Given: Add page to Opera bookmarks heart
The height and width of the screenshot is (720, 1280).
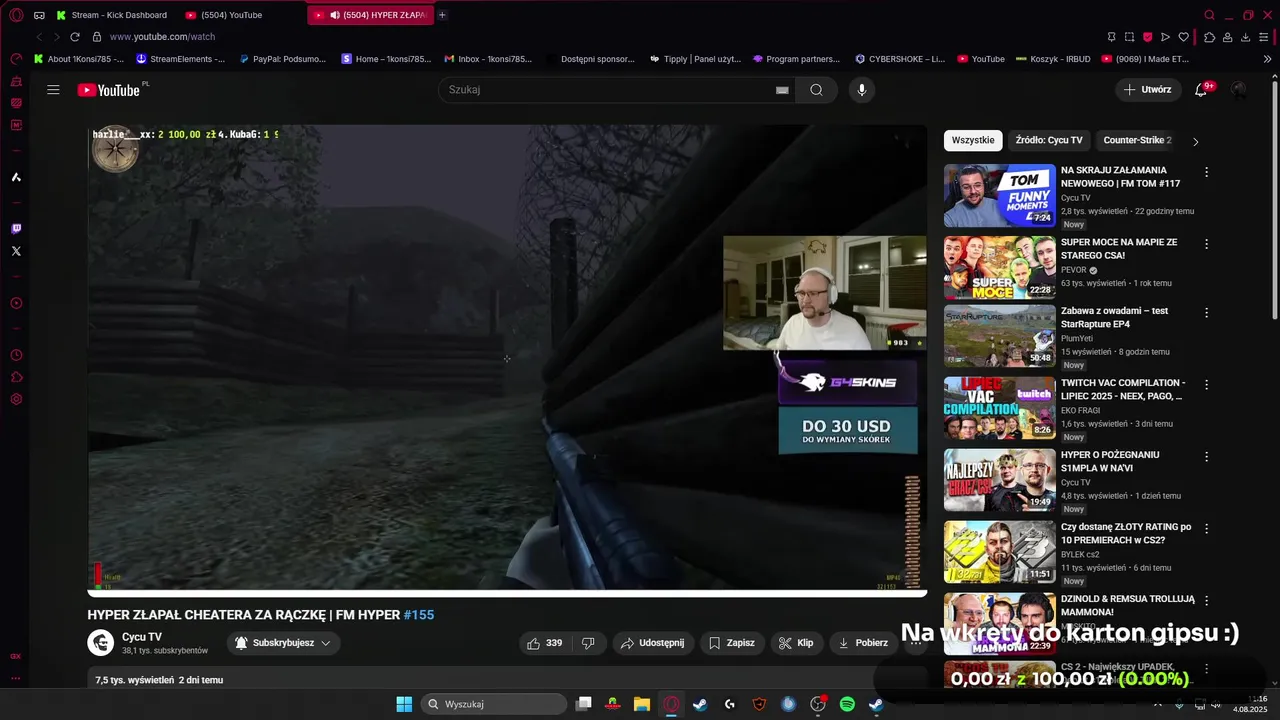Looking at the screenshot, I should [x=1183, y=37].
